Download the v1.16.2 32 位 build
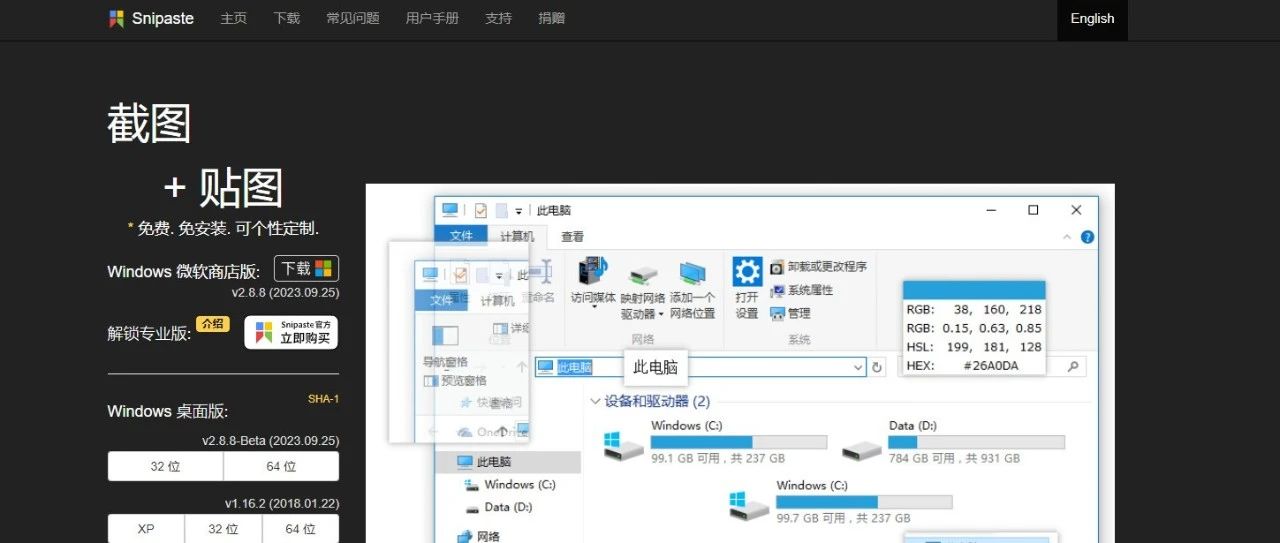Image resolution: width=1280 pixels, height=543 pixels. [x=223, y=529]
